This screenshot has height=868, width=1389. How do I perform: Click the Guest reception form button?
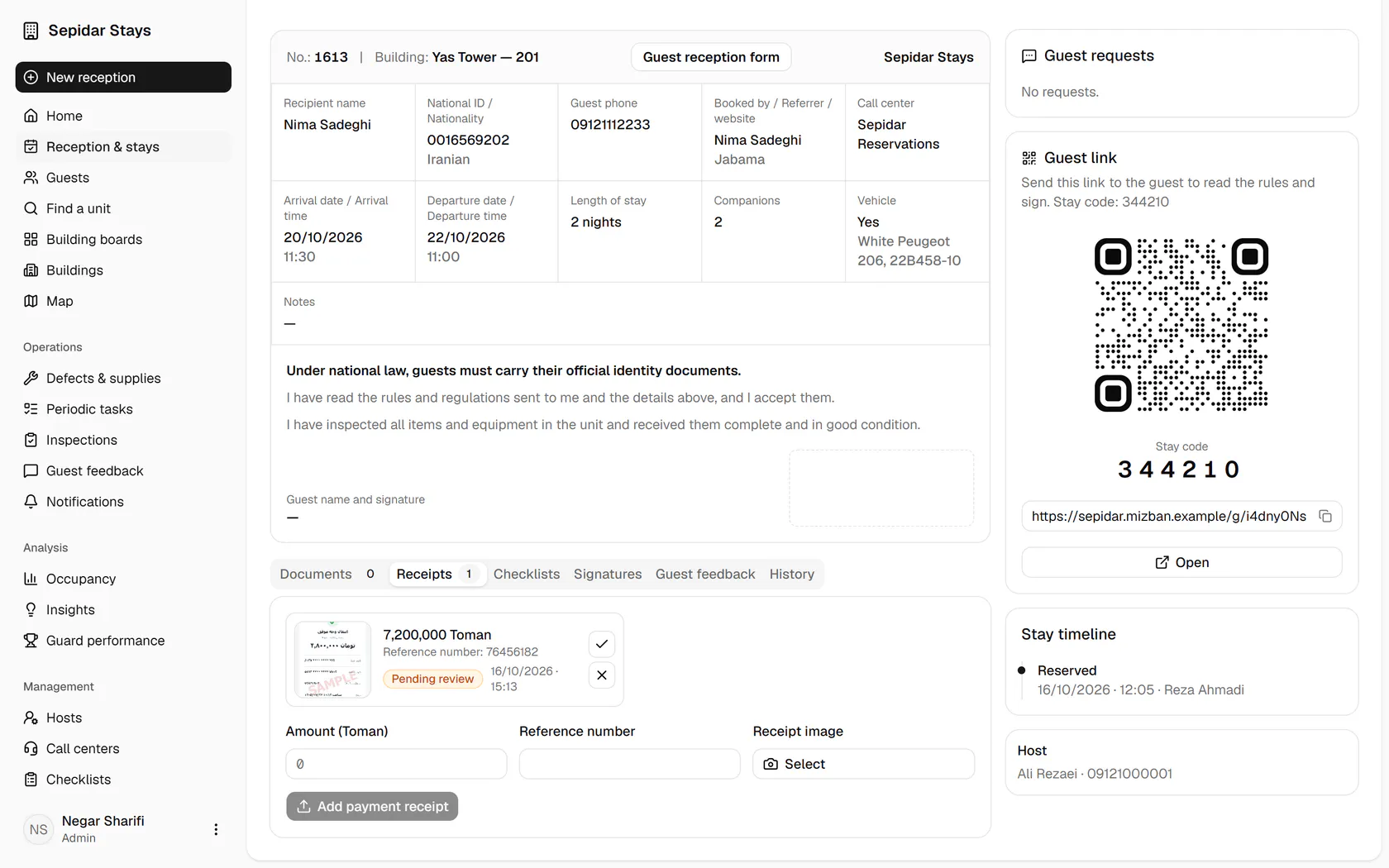tap(711, 57)
